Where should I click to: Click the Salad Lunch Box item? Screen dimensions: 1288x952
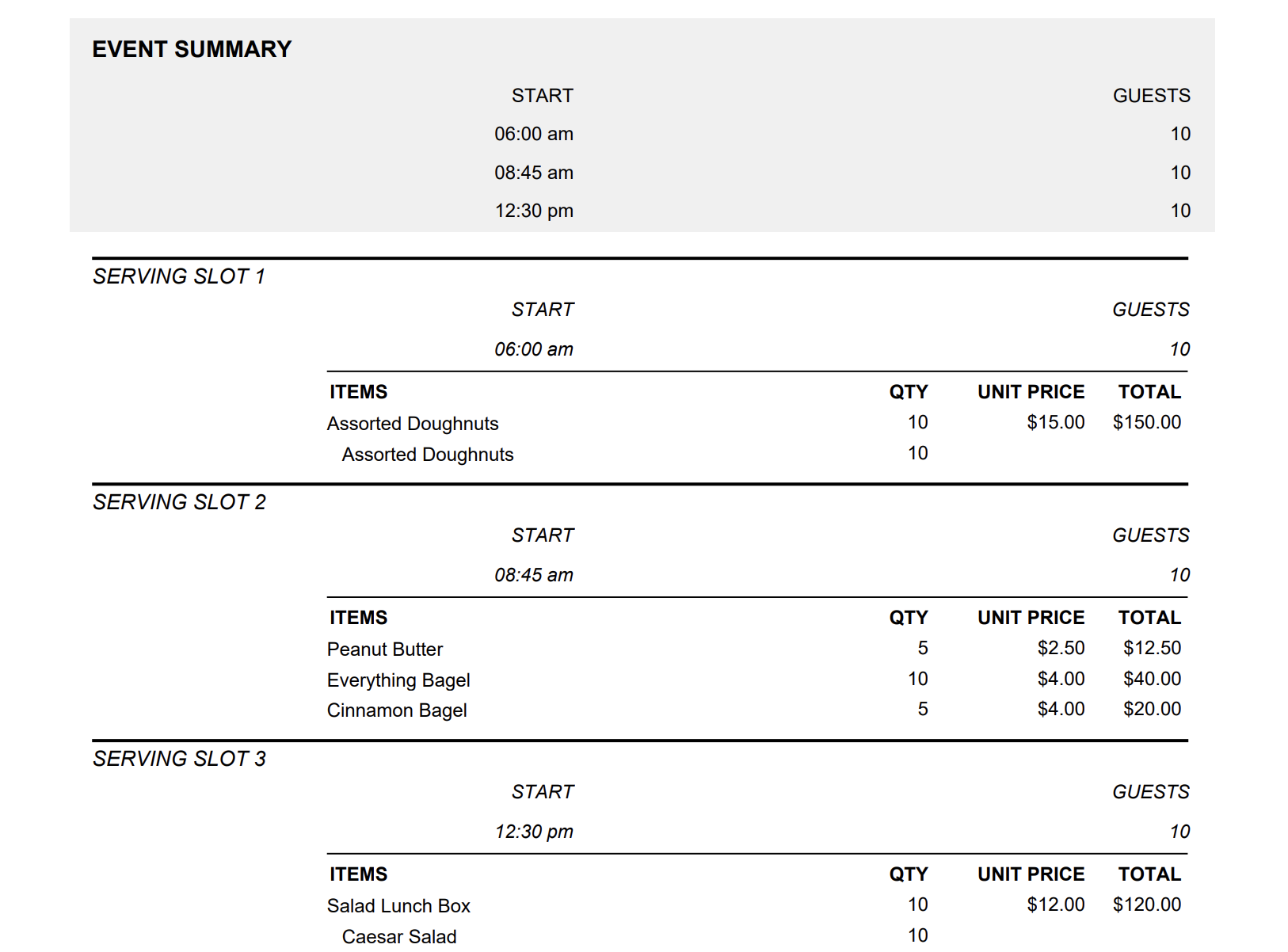click(x=398, y=906)
